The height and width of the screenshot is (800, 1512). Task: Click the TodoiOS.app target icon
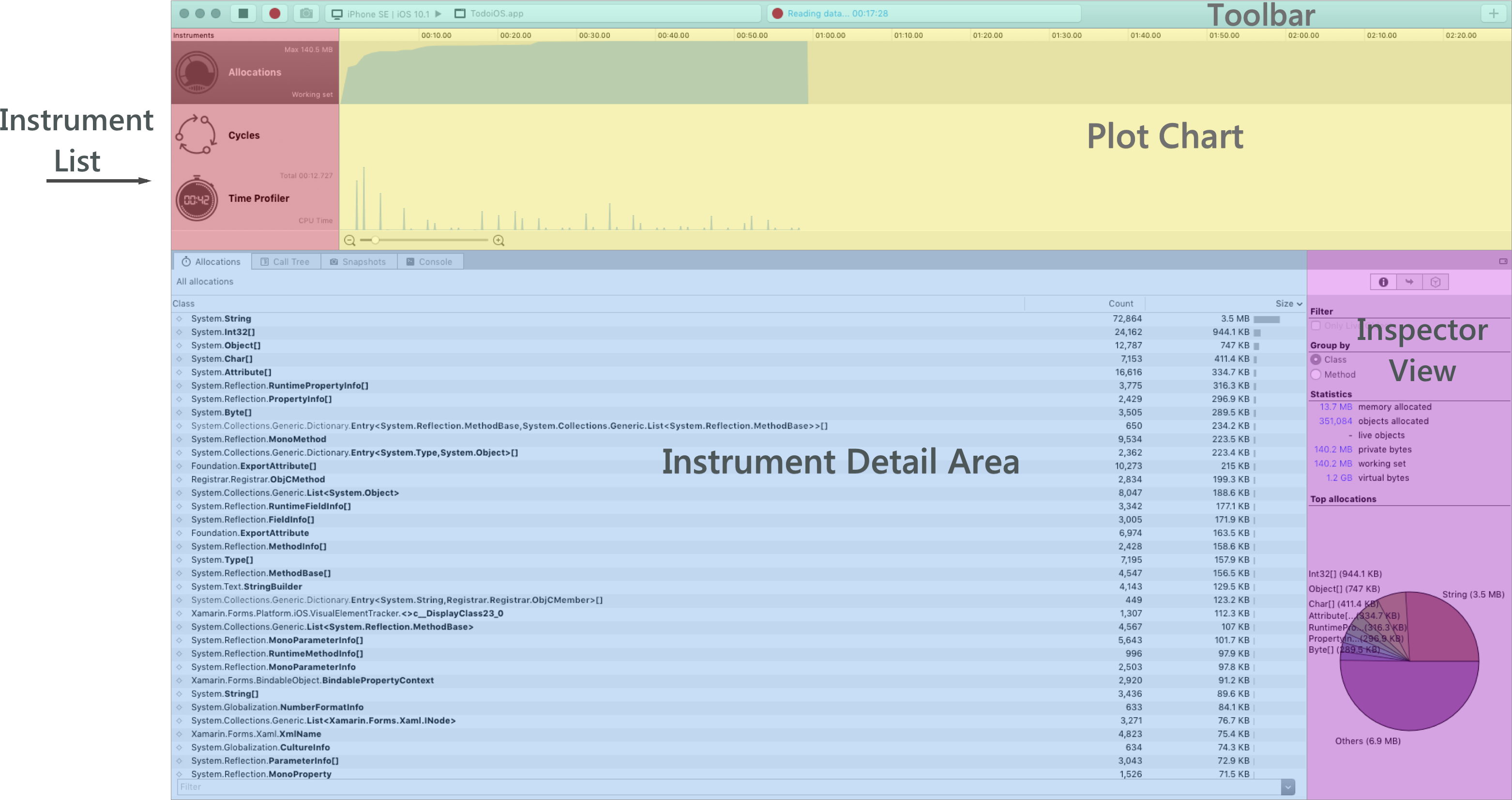coord(460,14)
